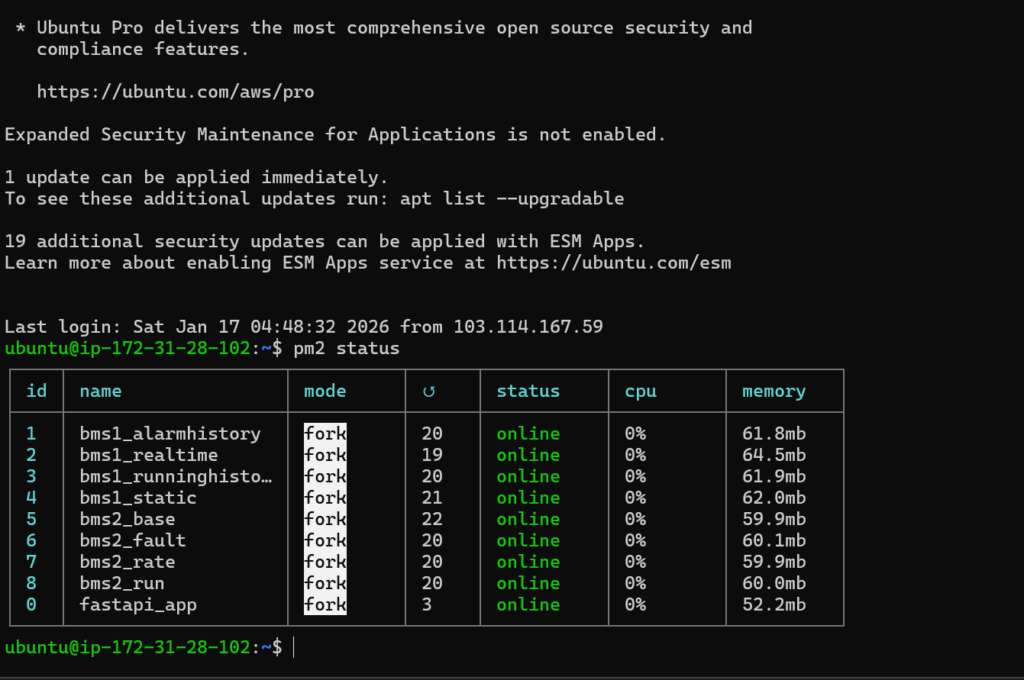Click the IP address 103.114.167.59
This screenshot has width=1024, height=680.
coord(528,327)
